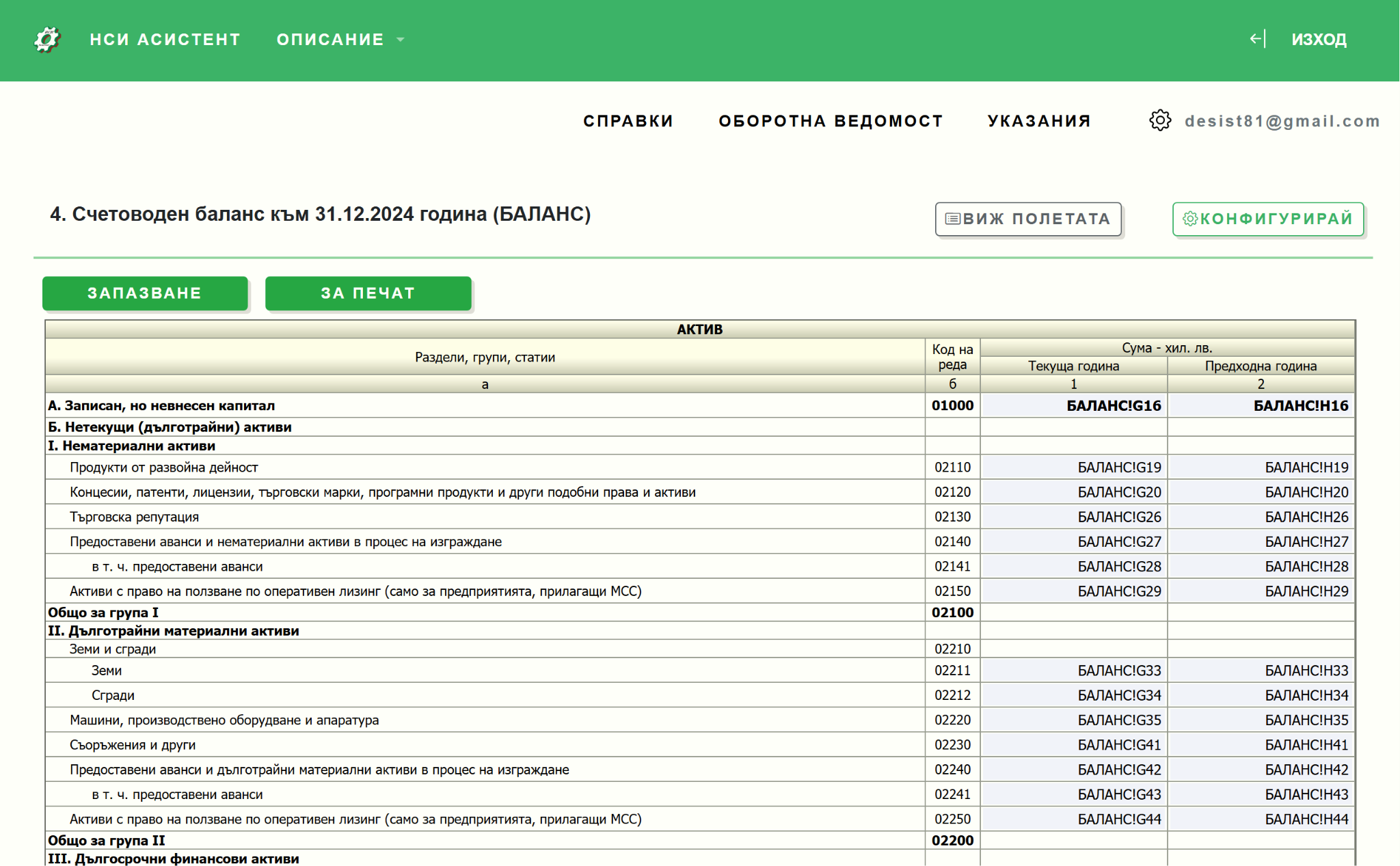The height and width of the screenshot is (866, 1400).
Task: Open ОБОРОТНА ВЕДОМОСТ
Action: click(x=830, y=120)
